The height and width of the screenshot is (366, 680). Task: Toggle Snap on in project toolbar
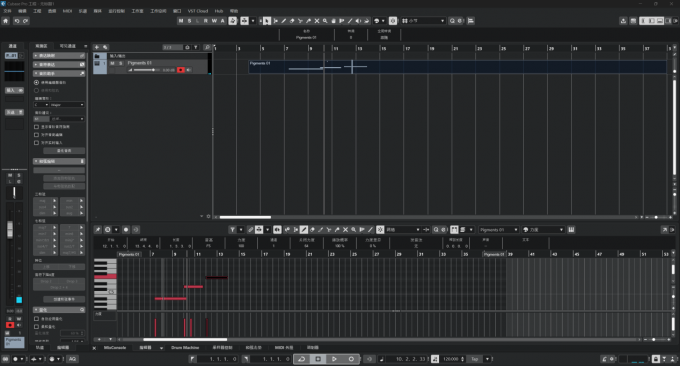click(392, 21)
